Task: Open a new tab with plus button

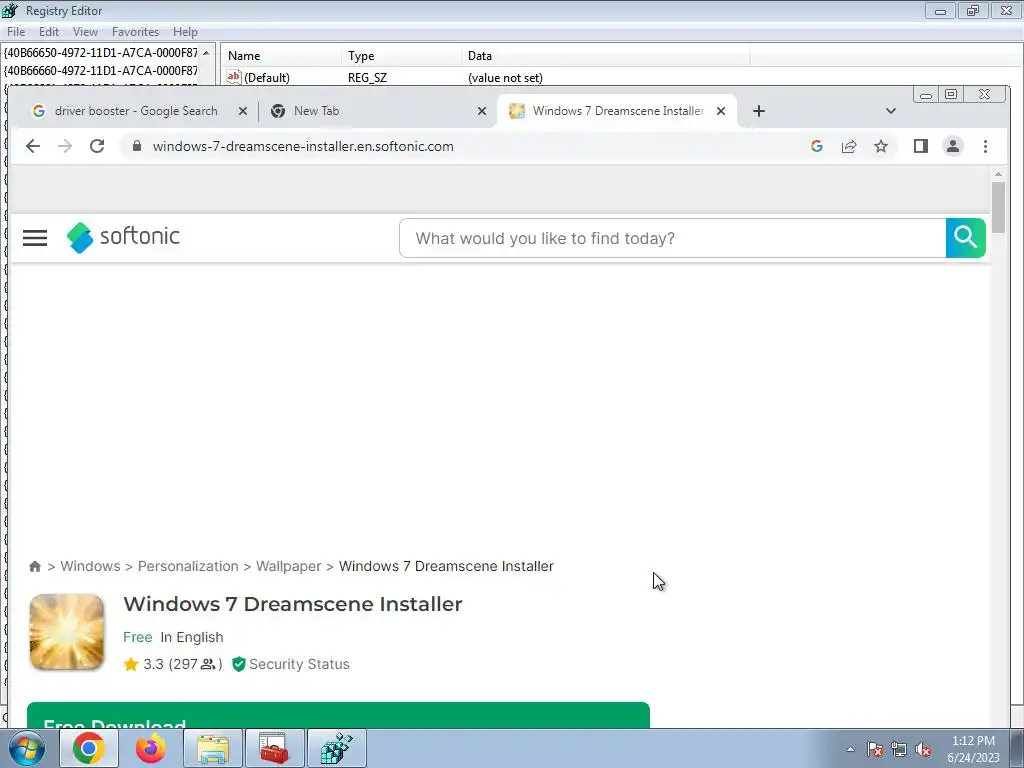Action: point(758,111)
